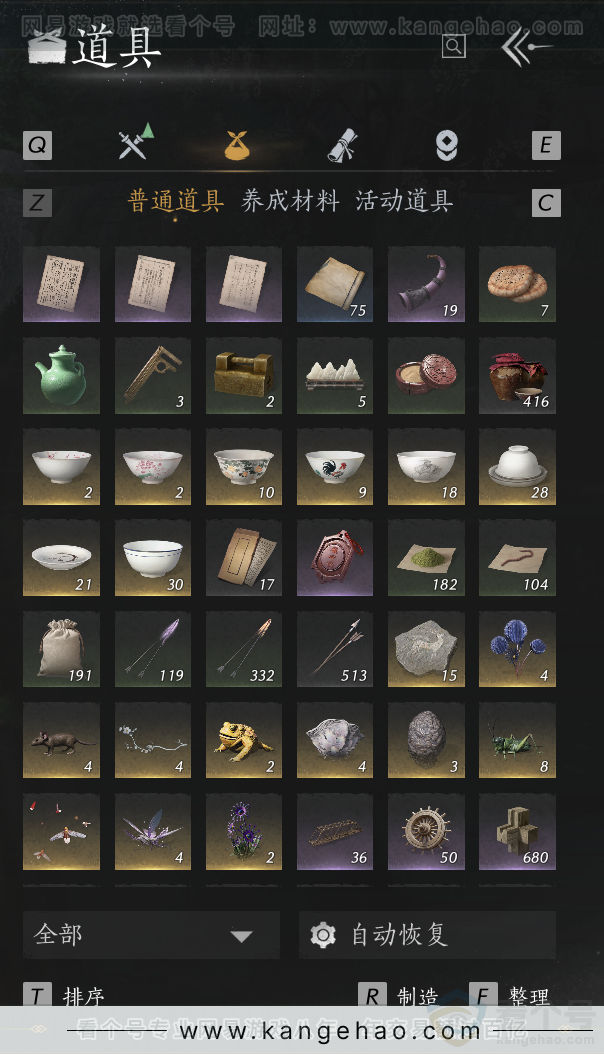Select the purple horn item
This screenshot has height=1055, width=604.
[426, 284]
